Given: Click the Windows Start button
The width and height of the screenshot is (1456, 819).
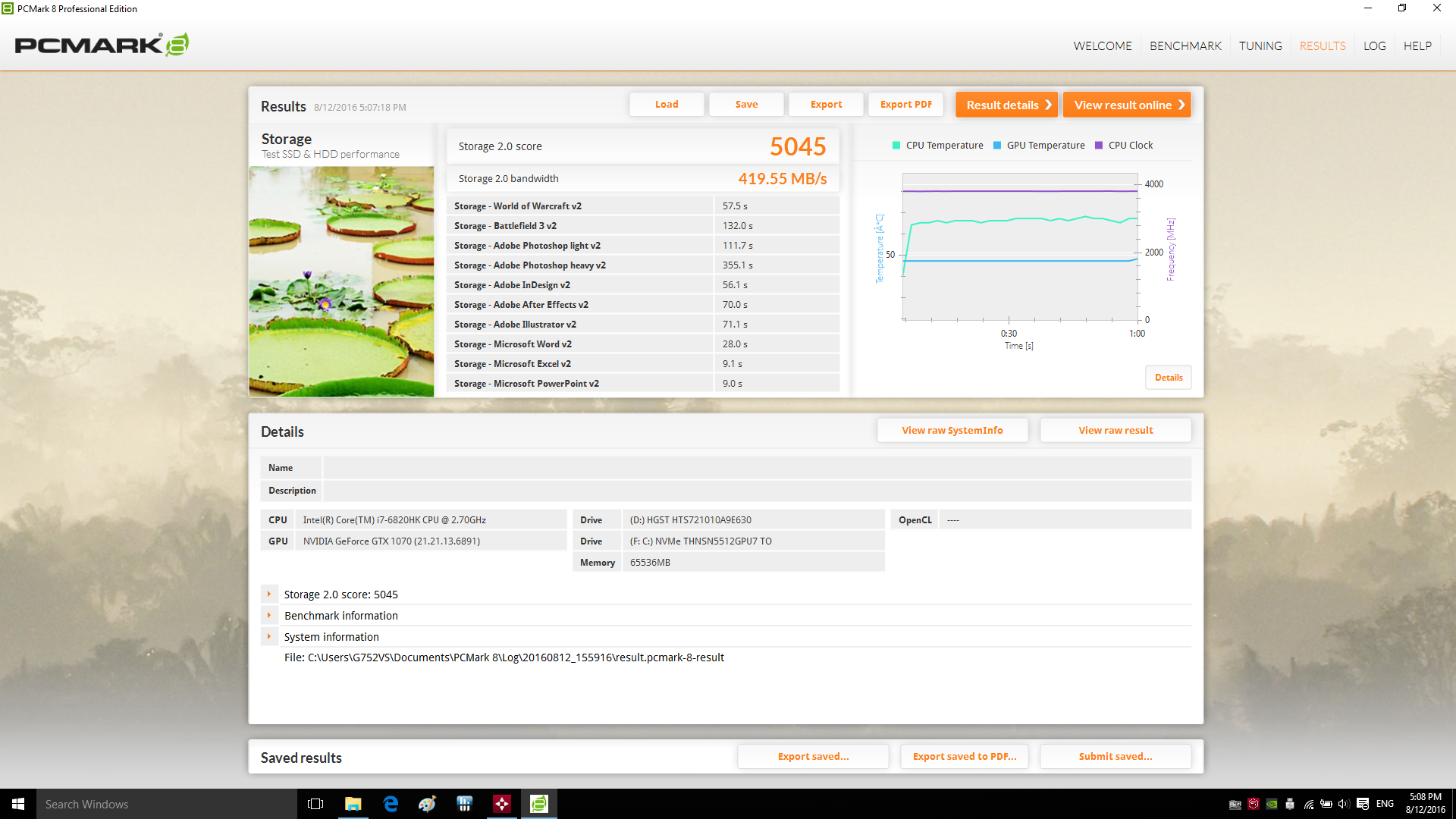Looking at the screenshot, I should pos(18,804).
